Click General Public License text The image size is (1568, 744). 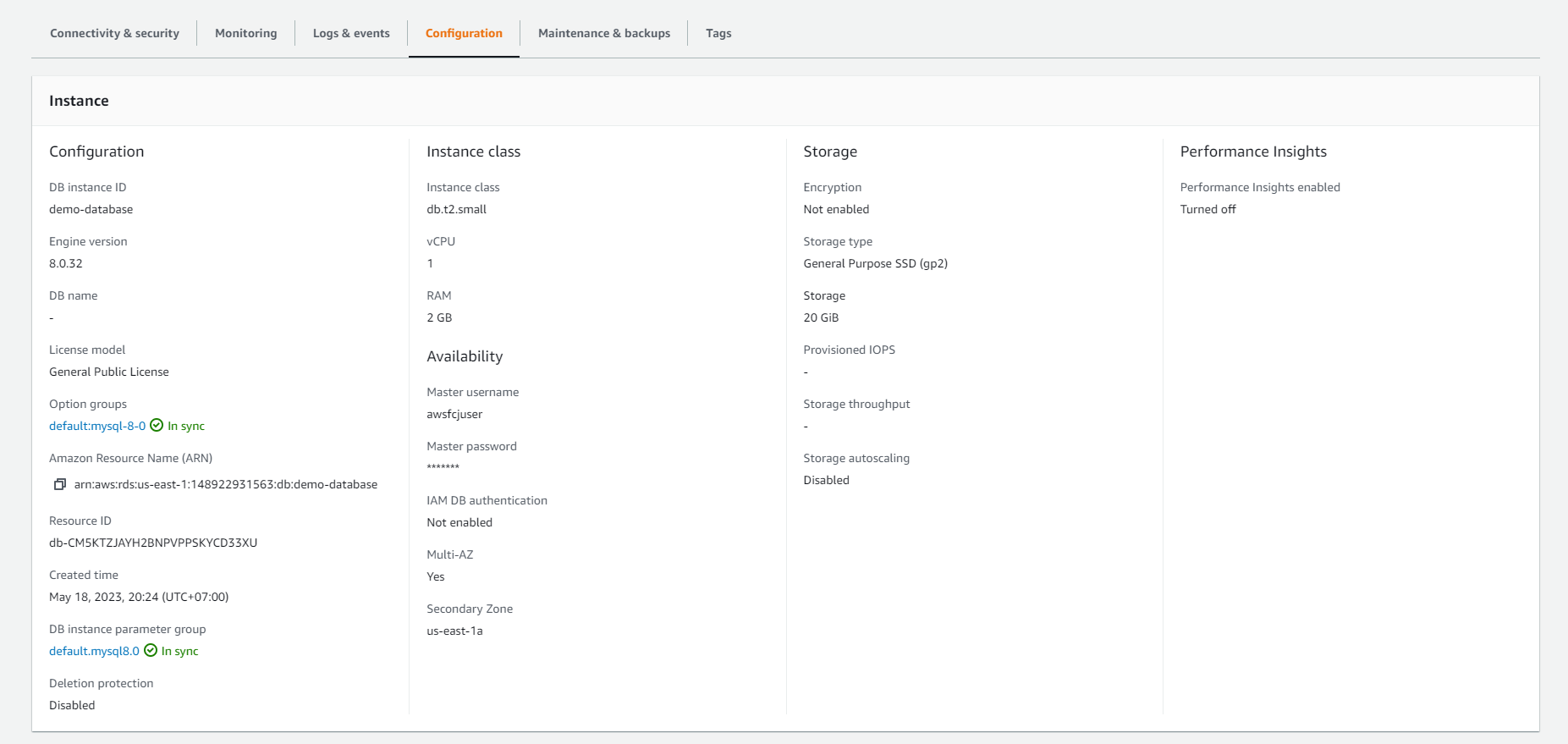tap(109, 372)
